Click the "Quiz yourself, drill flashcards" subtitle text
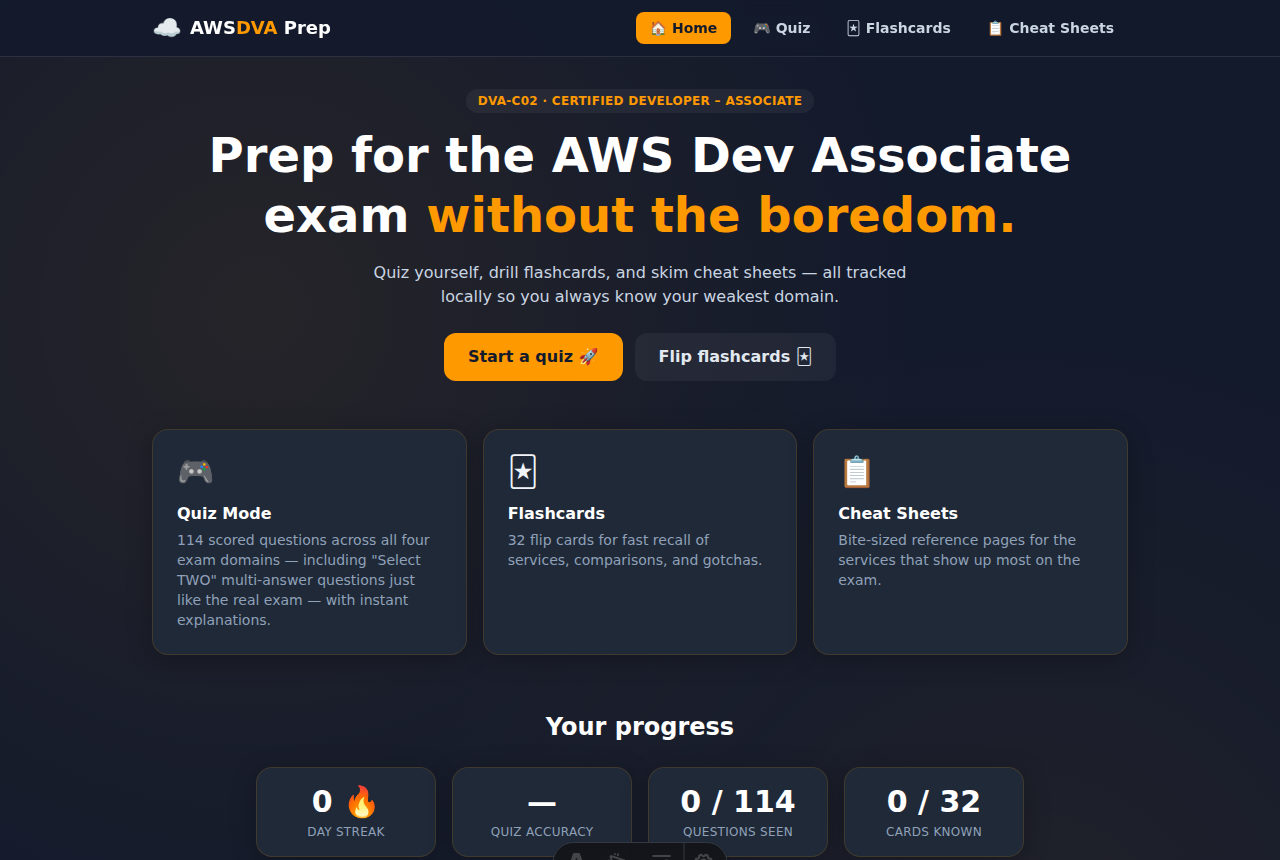The width and height of the screenshot is (1280, 860). [640, 284]
